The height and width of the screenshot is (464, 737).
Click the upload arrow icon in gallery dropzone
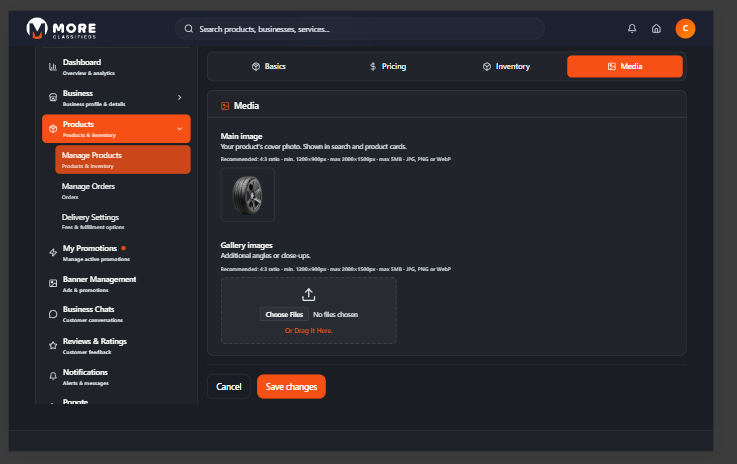[x=308, y=294]
